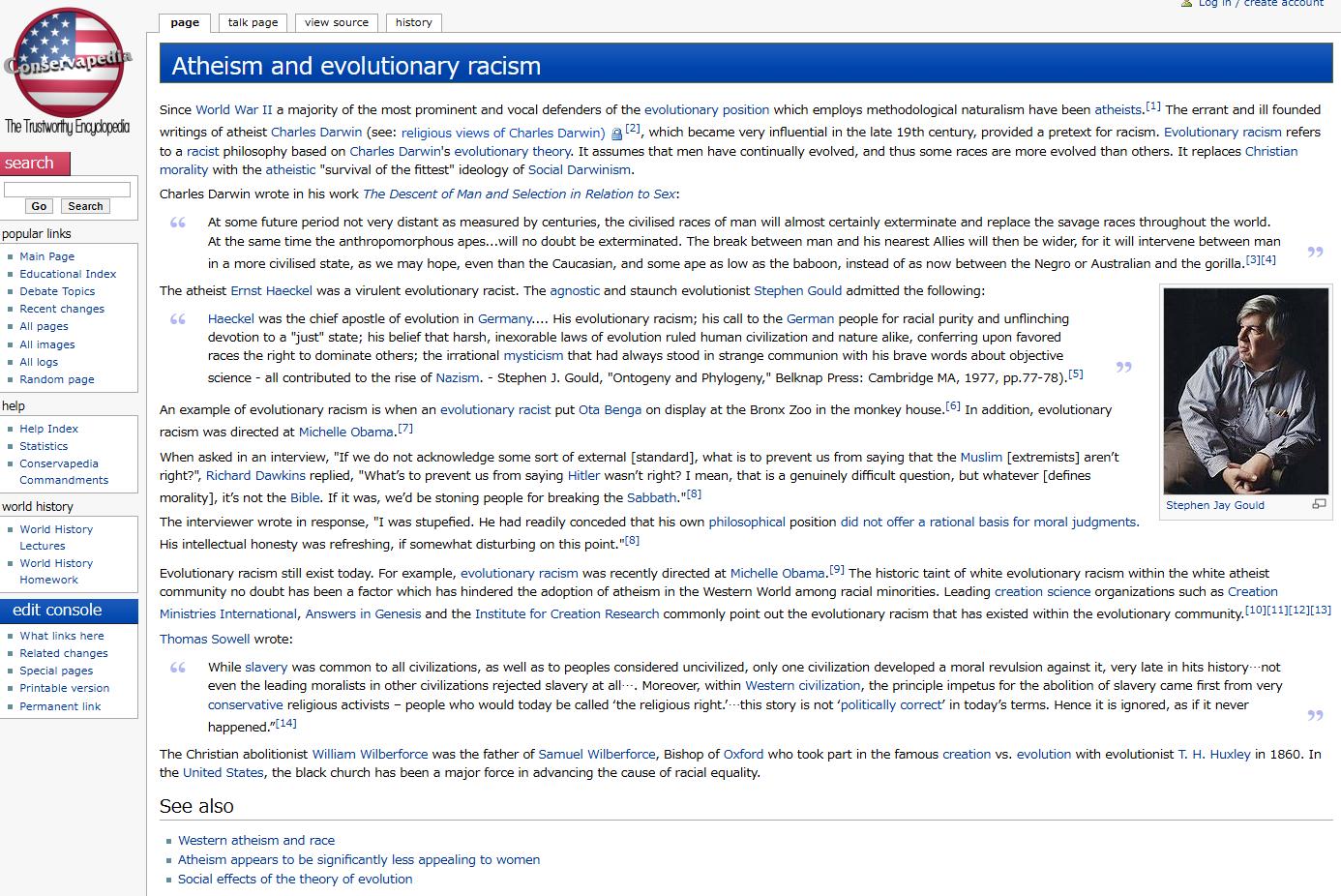This screenshot has height=896, width=1341.
Task: Show What links here
Action: (62, 636)
